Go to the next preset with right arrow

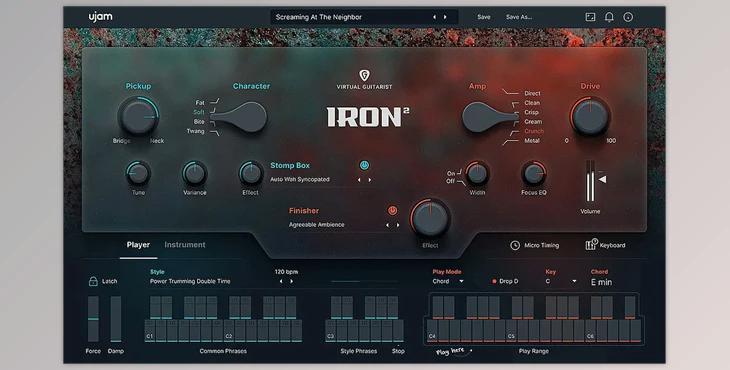[445, 17]
